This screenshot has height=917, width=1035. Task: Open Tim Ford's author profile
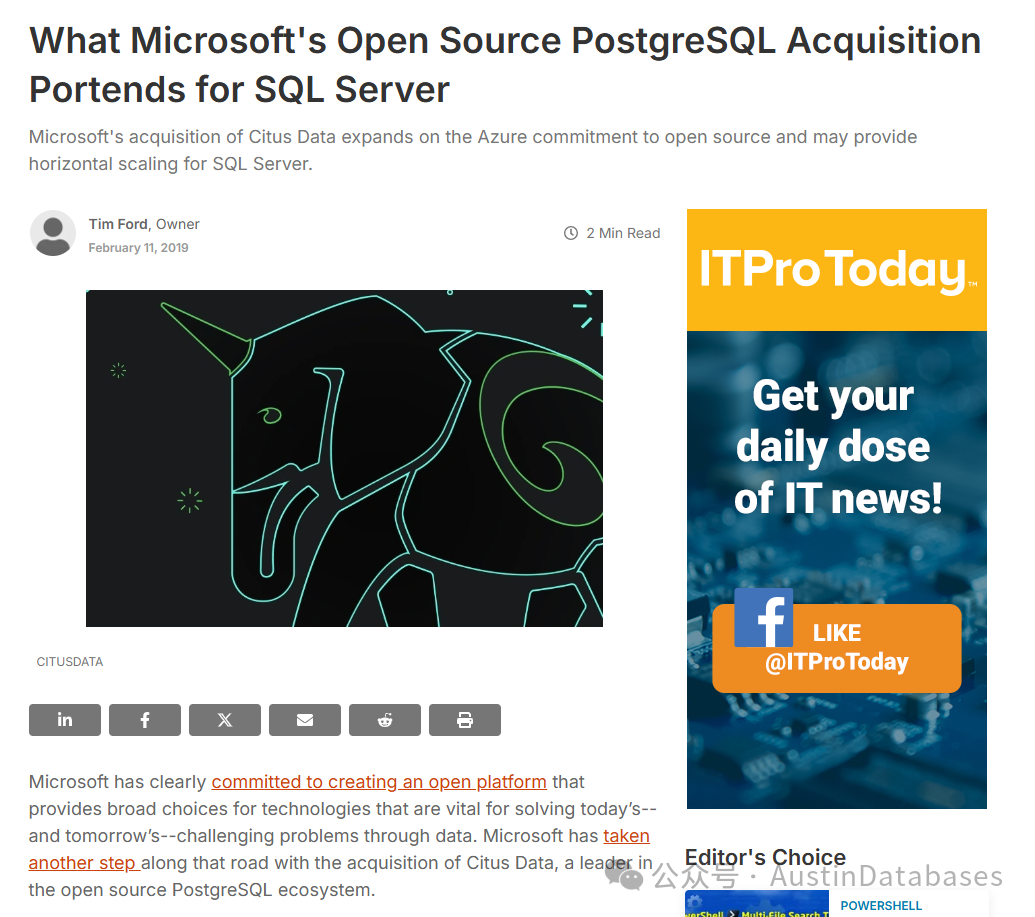tap(118, 224)
